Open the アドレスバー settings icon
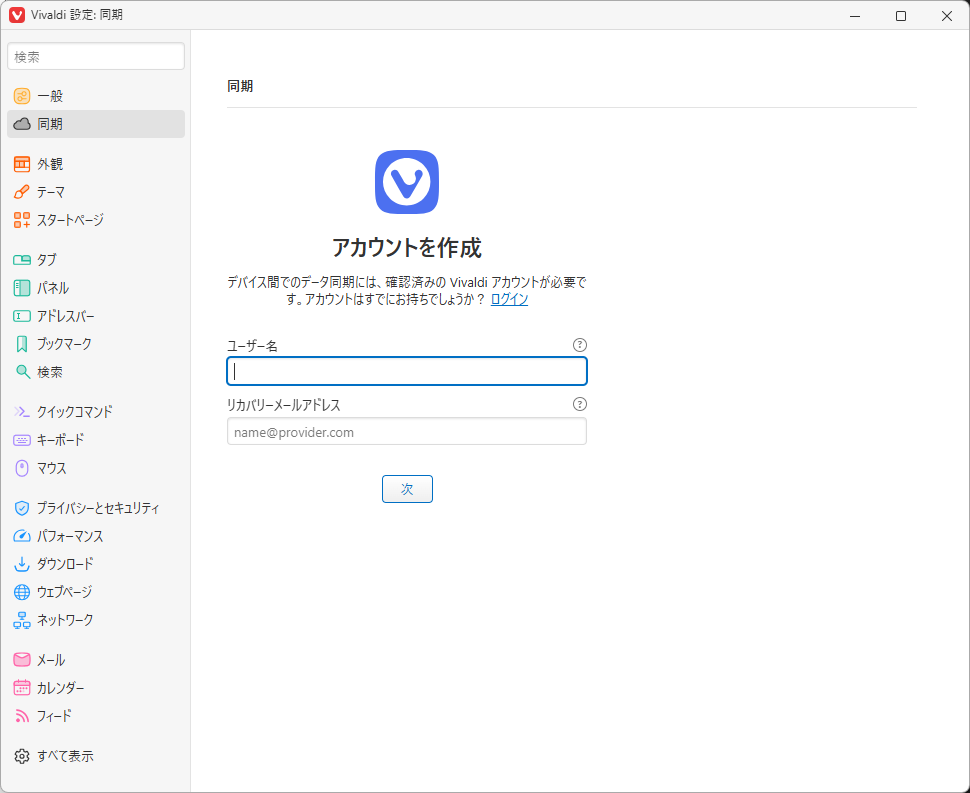The width and height of the screenshot is (970, 793). (22, 316)
